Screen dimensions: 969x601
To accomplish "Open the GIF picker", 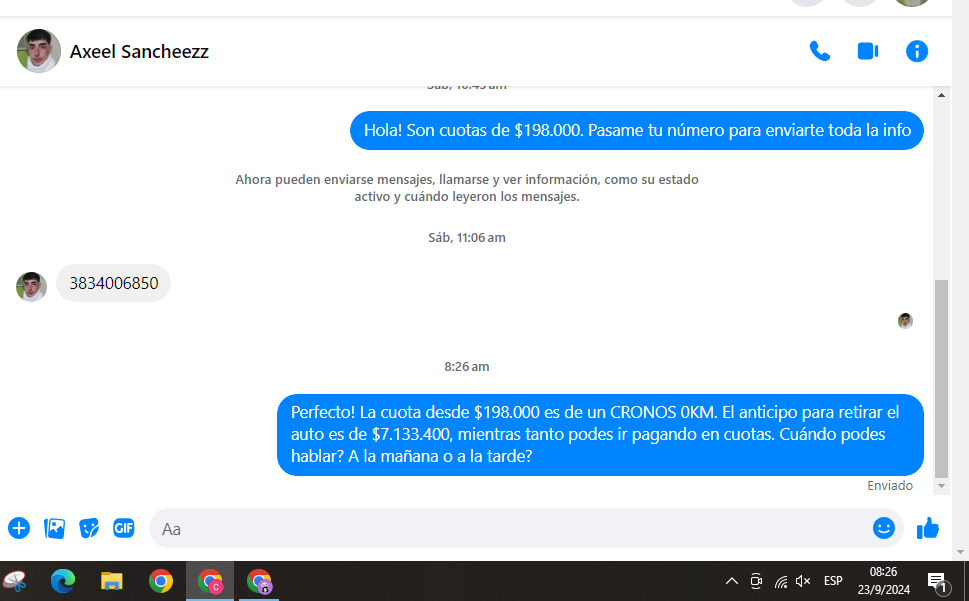I will 124,528.
